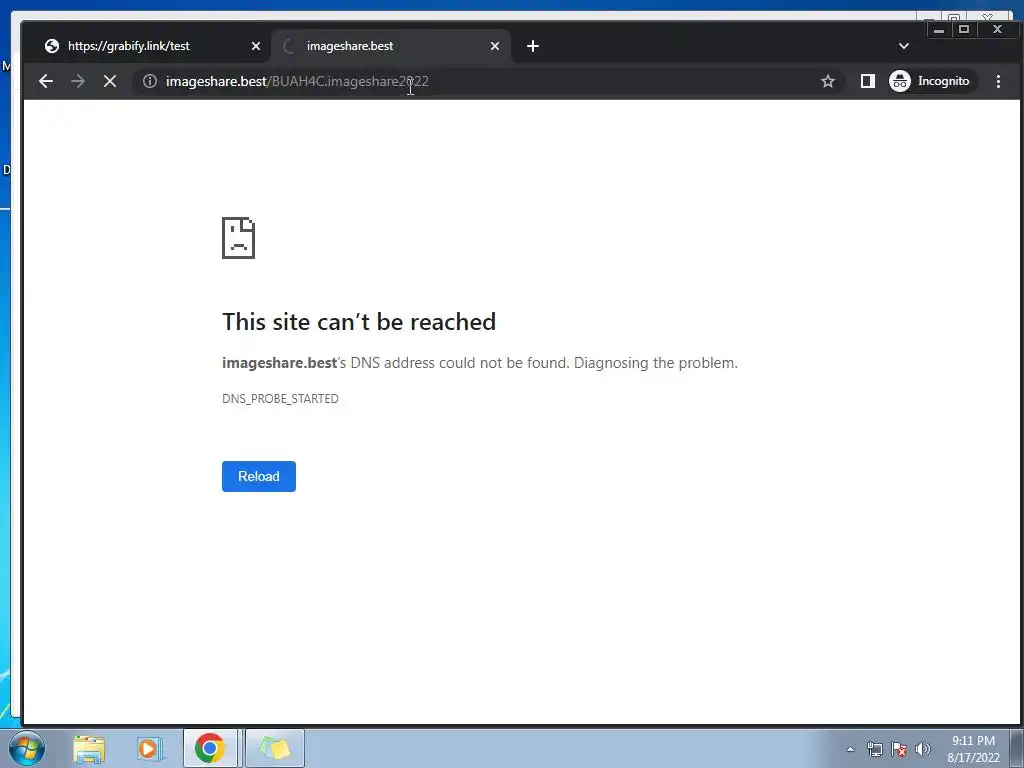This screenshot has height=768, width=1024.
Task: Open the Incognito profile indicator
Action: pyautogui.click(x=931, y=81)
